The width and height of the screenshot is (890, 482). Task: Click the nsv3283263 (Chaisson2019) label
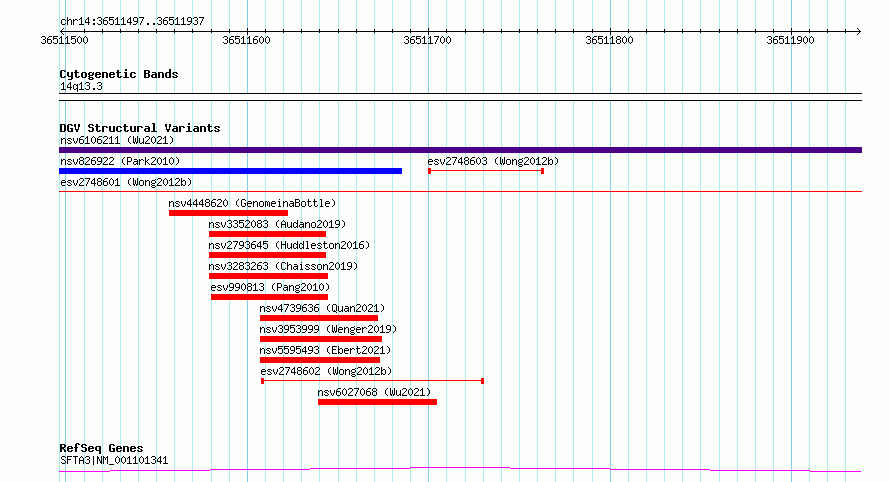pyautogui.click(x=283, y=266)
